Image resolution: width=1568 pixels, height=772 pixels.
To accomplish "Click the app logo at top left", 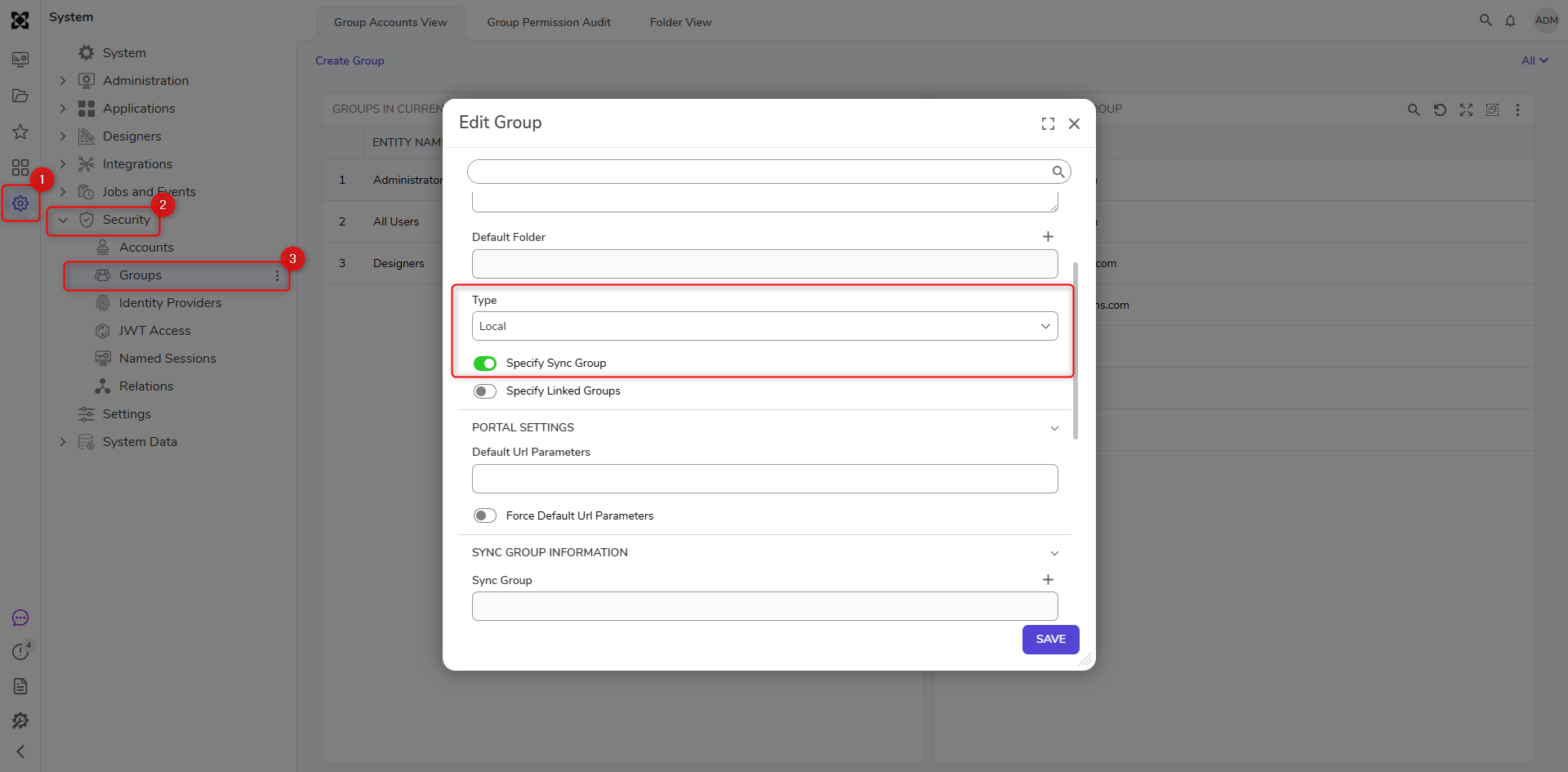I will [20, 20].
